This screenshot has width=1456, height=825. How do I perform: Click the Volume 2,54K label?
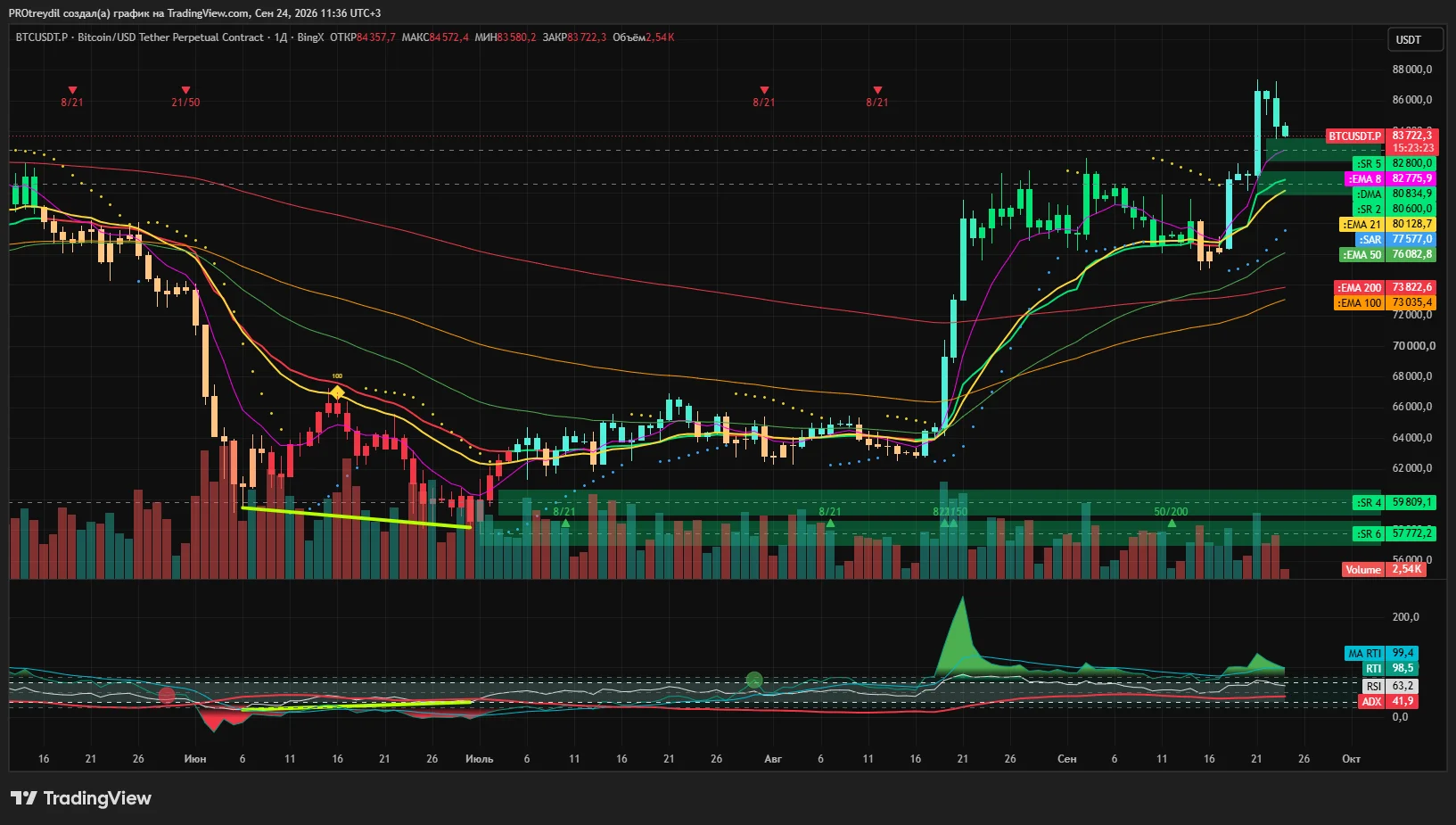pos(1384,569)
